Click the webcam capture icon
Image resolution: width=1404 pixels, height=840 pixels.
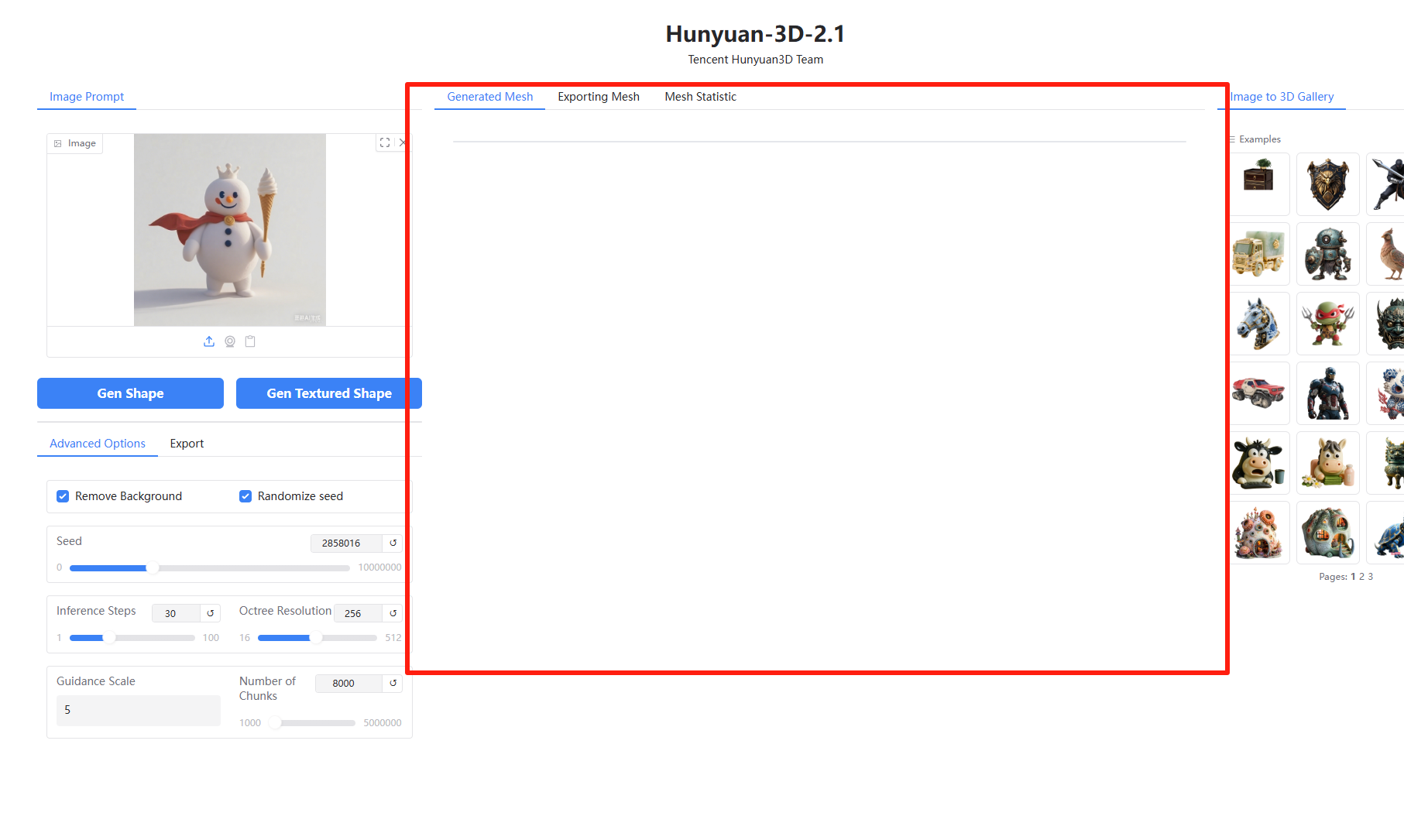(230, 341)
